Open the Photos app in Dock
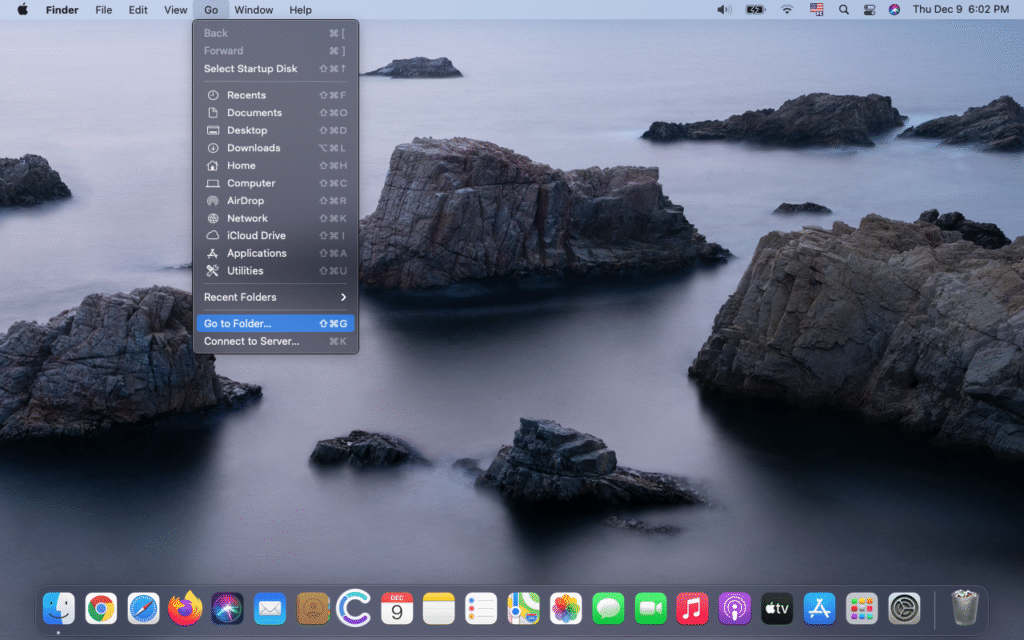1024x640 pixels. (566, 608)
